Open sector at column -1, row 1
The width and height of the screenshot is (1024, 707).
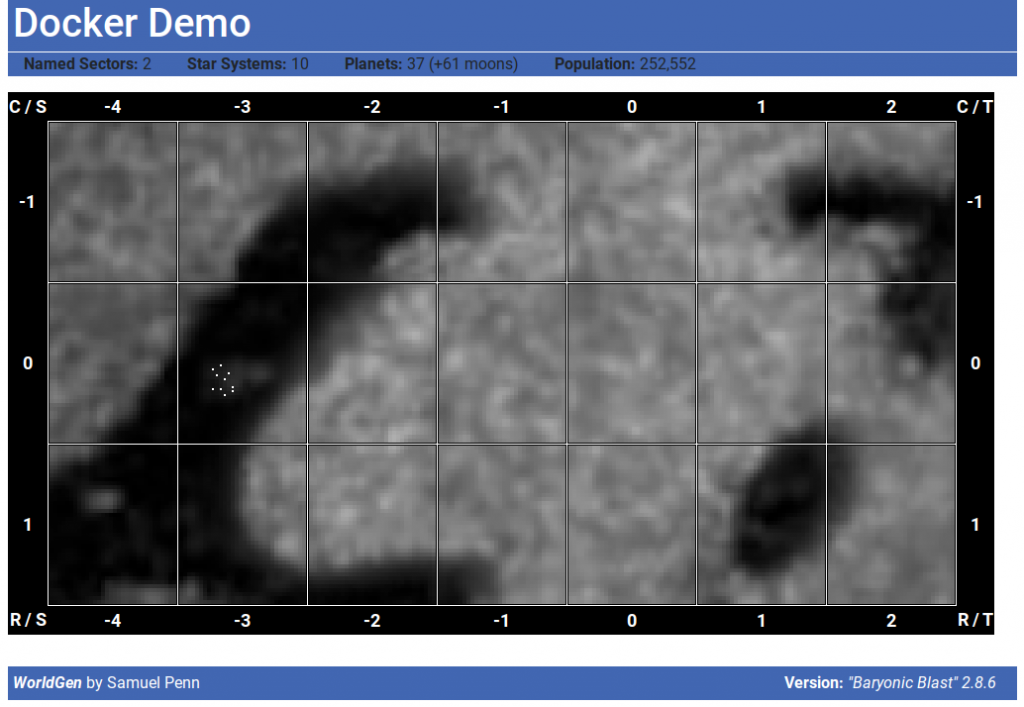[x=502, y=524]
